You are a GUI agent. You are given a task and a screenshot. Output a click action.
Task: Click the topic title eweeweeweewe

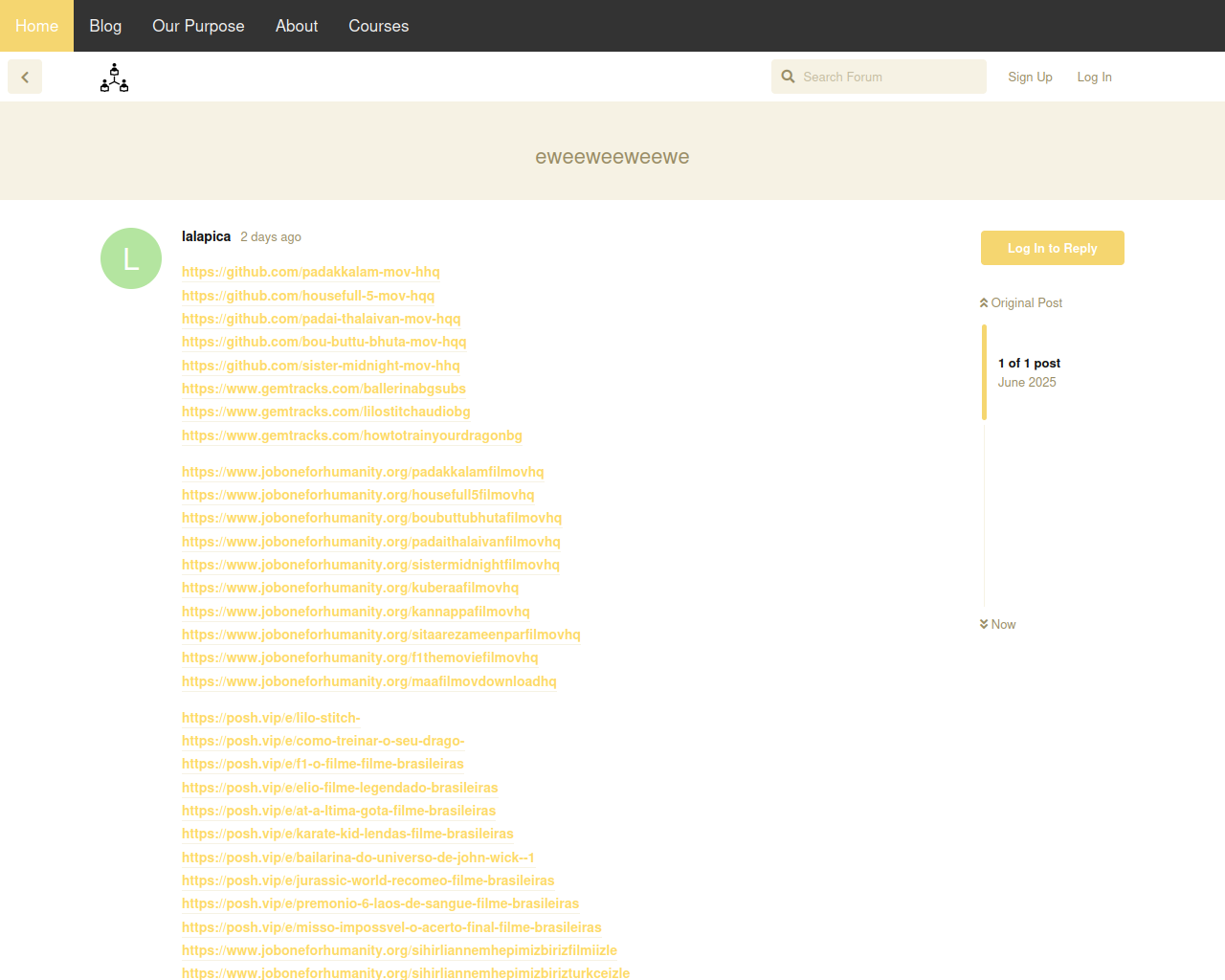click(x=612, y=157)
